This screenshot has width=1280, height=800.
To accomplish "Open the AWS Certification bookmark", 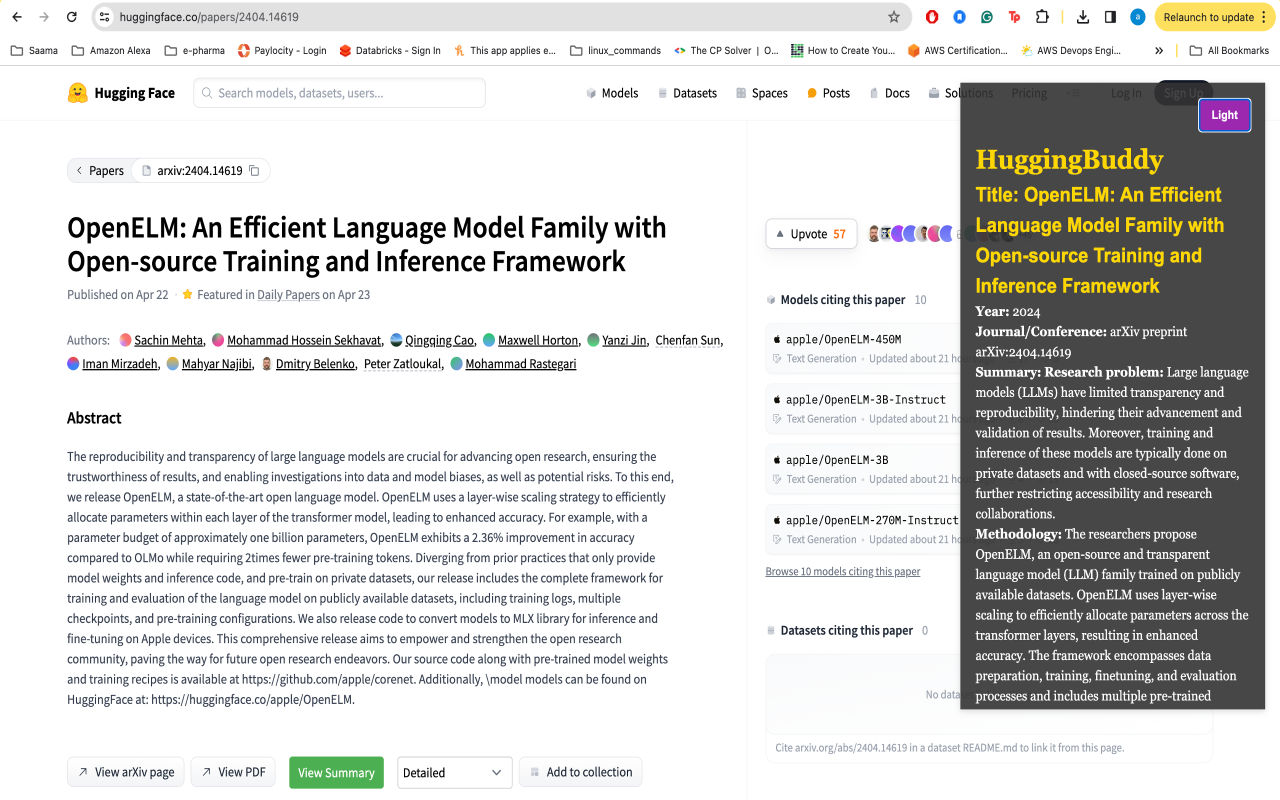I will point(957,50).
